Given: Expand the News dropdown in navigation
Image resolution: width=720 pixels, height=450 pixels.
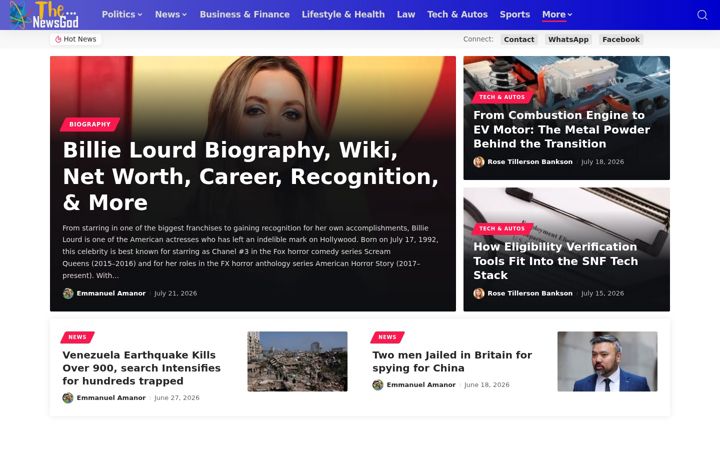Looking at the screenshot, I should (171, 15).
